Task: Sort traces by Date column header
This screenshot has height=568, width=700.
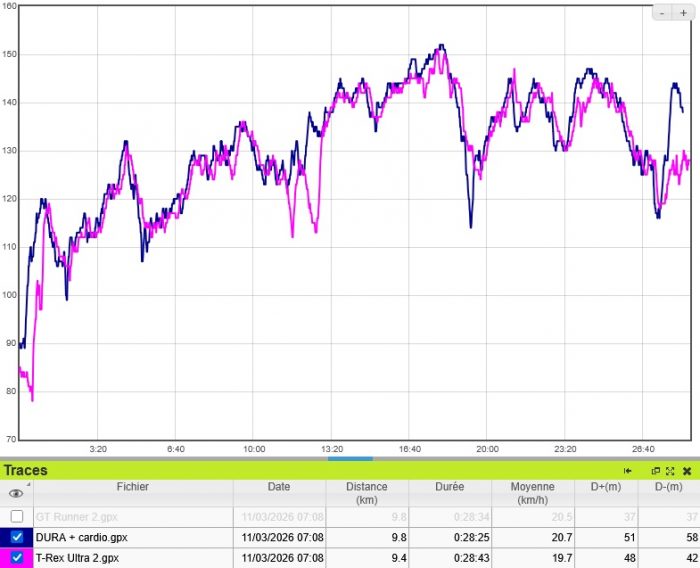Action: pos(279,487)
